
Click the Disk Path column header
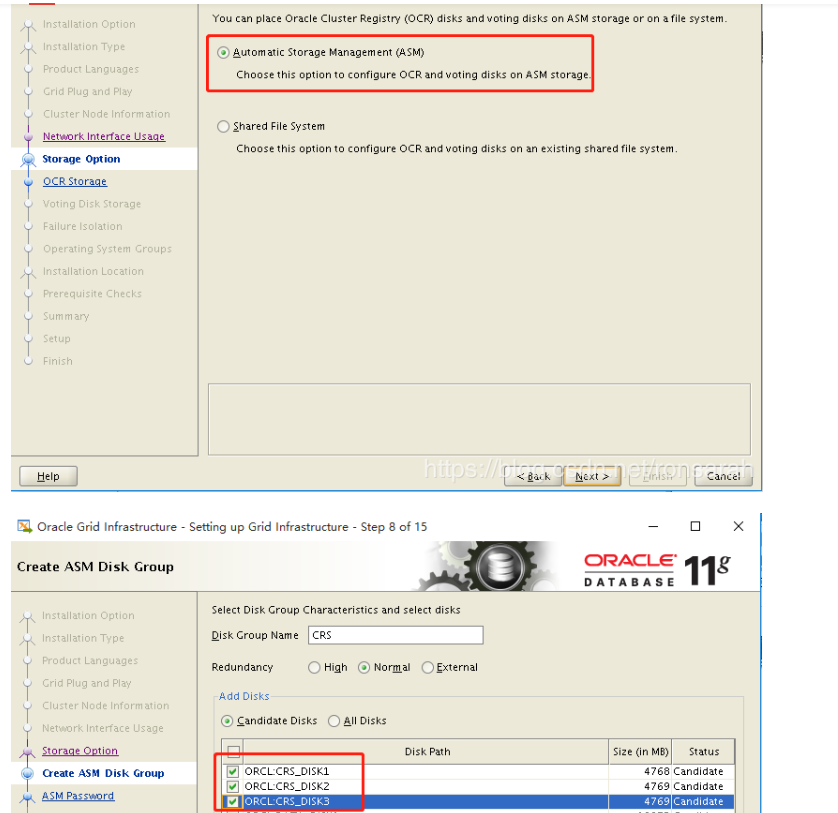(x=426, y=752)
